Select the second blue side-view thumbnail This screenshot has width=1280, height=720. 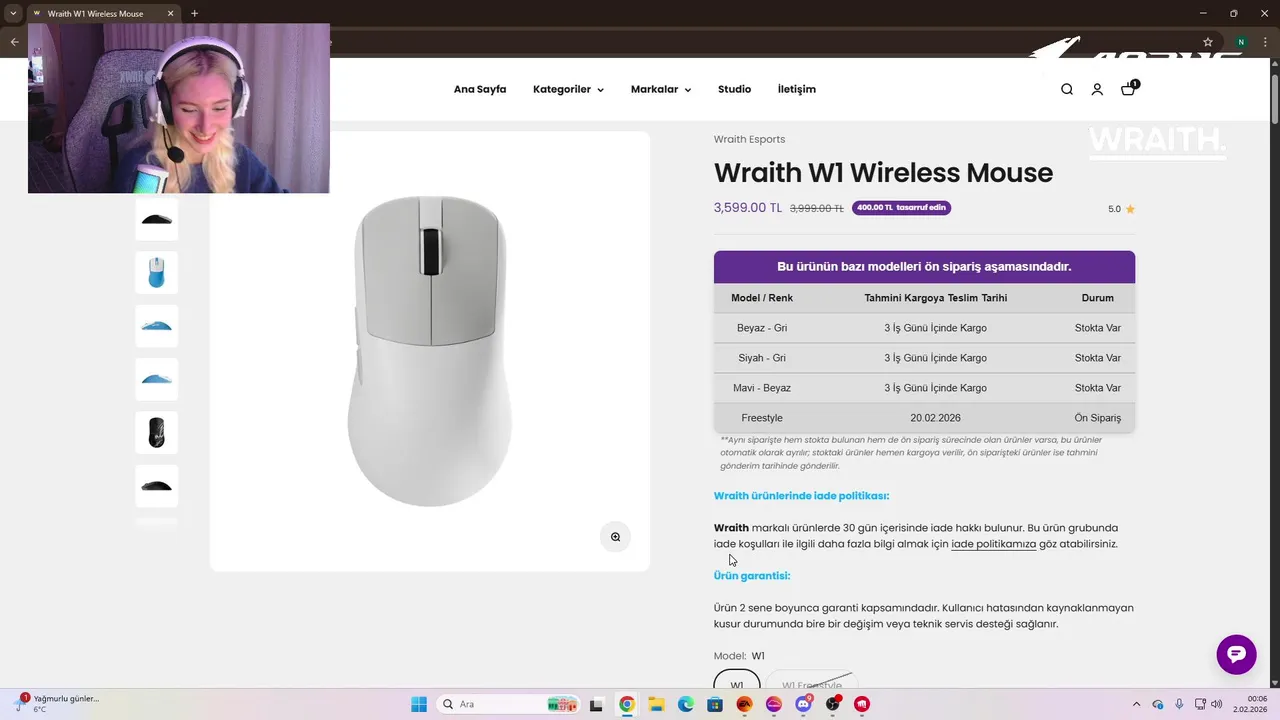156,379
